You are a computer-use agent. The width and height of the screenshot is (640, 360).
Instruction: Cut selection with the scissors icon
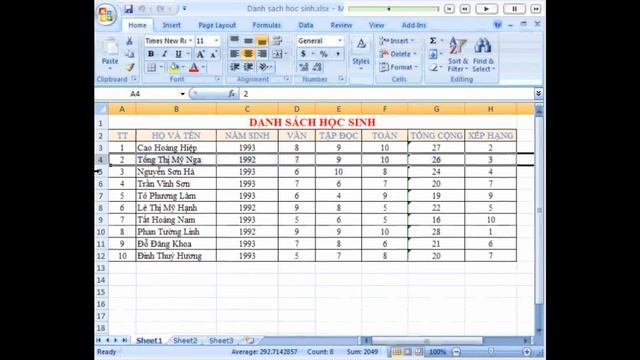[129, 41]
